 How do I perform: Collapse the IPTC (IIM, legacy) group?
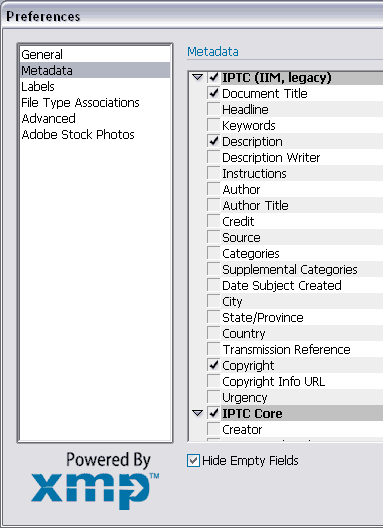[x=197, y=78]
